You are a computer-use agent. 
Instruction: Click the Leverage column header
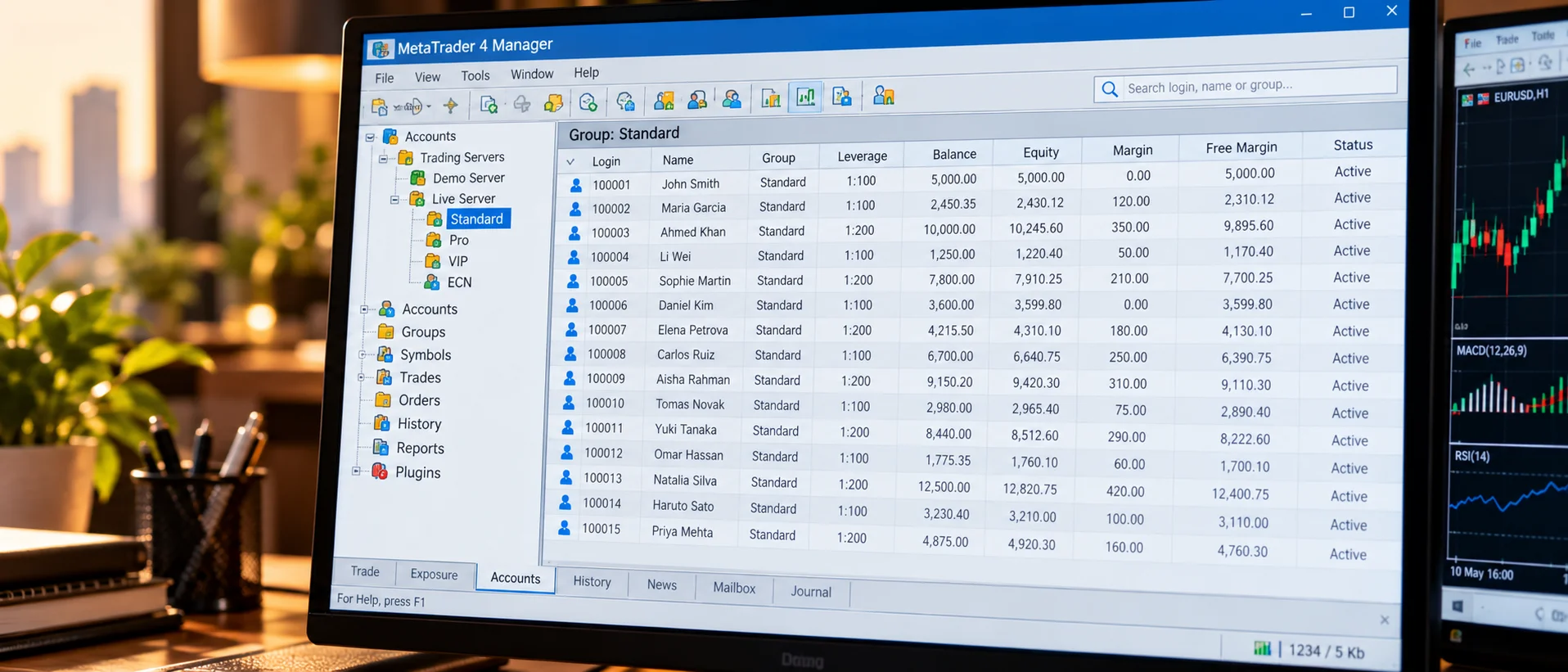[862, 156]
